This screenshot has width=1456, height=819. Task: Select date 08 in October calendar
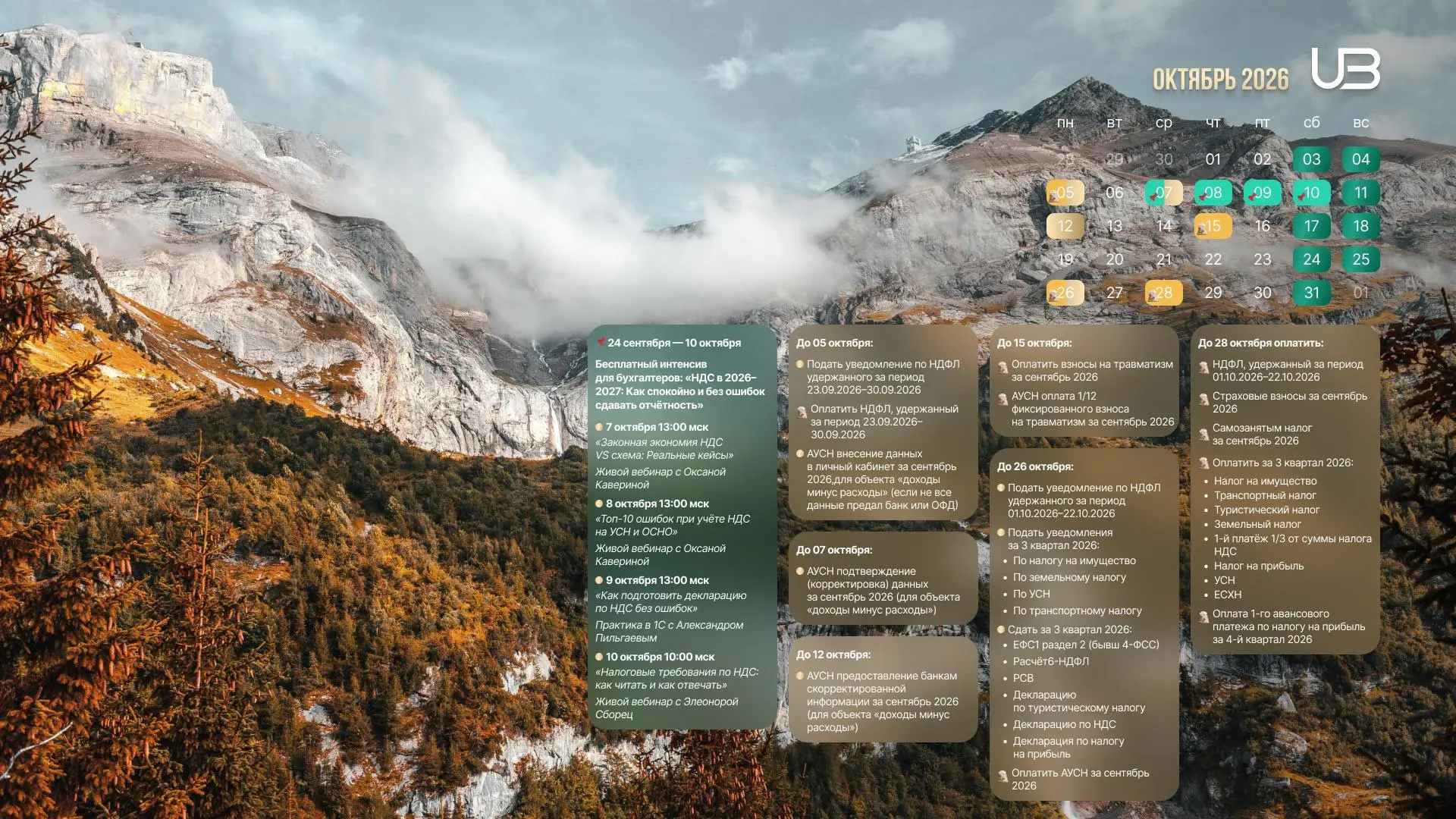pos(1213,193)
